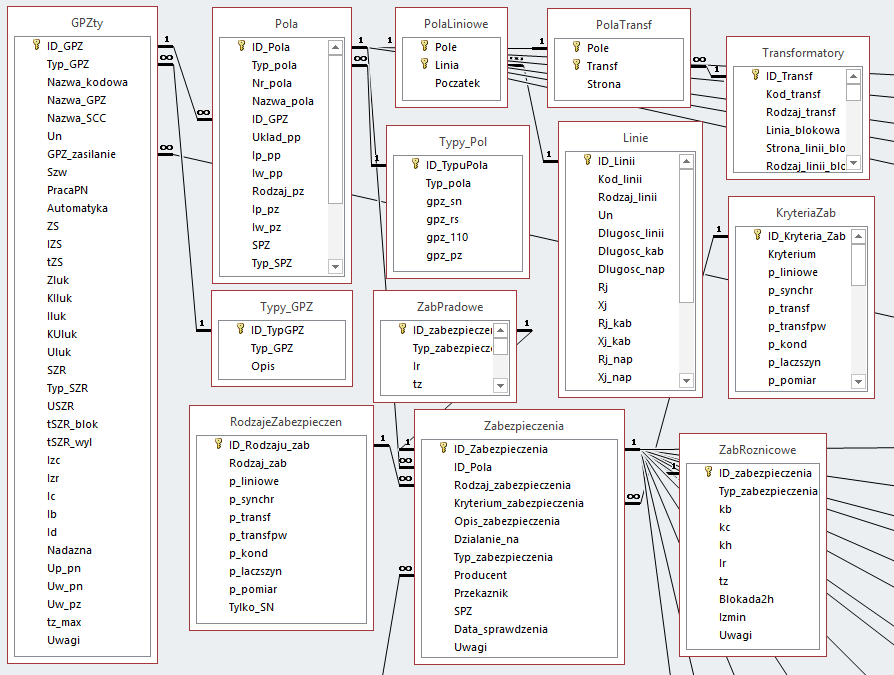Select tSZR_blok field in GPZty

[x=72, y=424]
